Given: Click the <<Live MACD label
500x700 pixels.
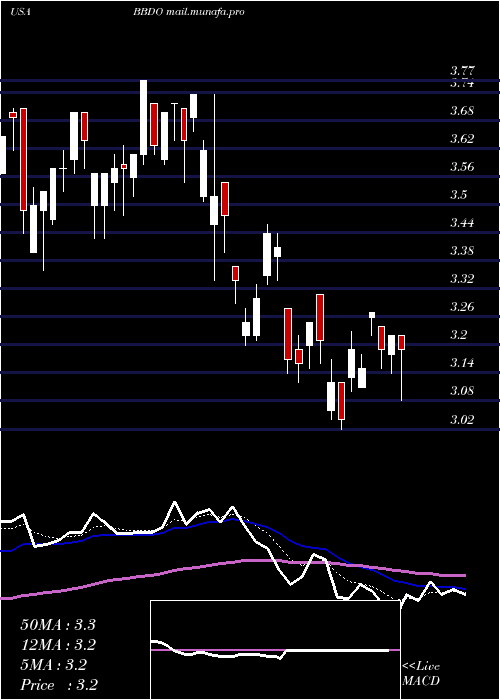Looking at the screenshot, I should (421, 674).
